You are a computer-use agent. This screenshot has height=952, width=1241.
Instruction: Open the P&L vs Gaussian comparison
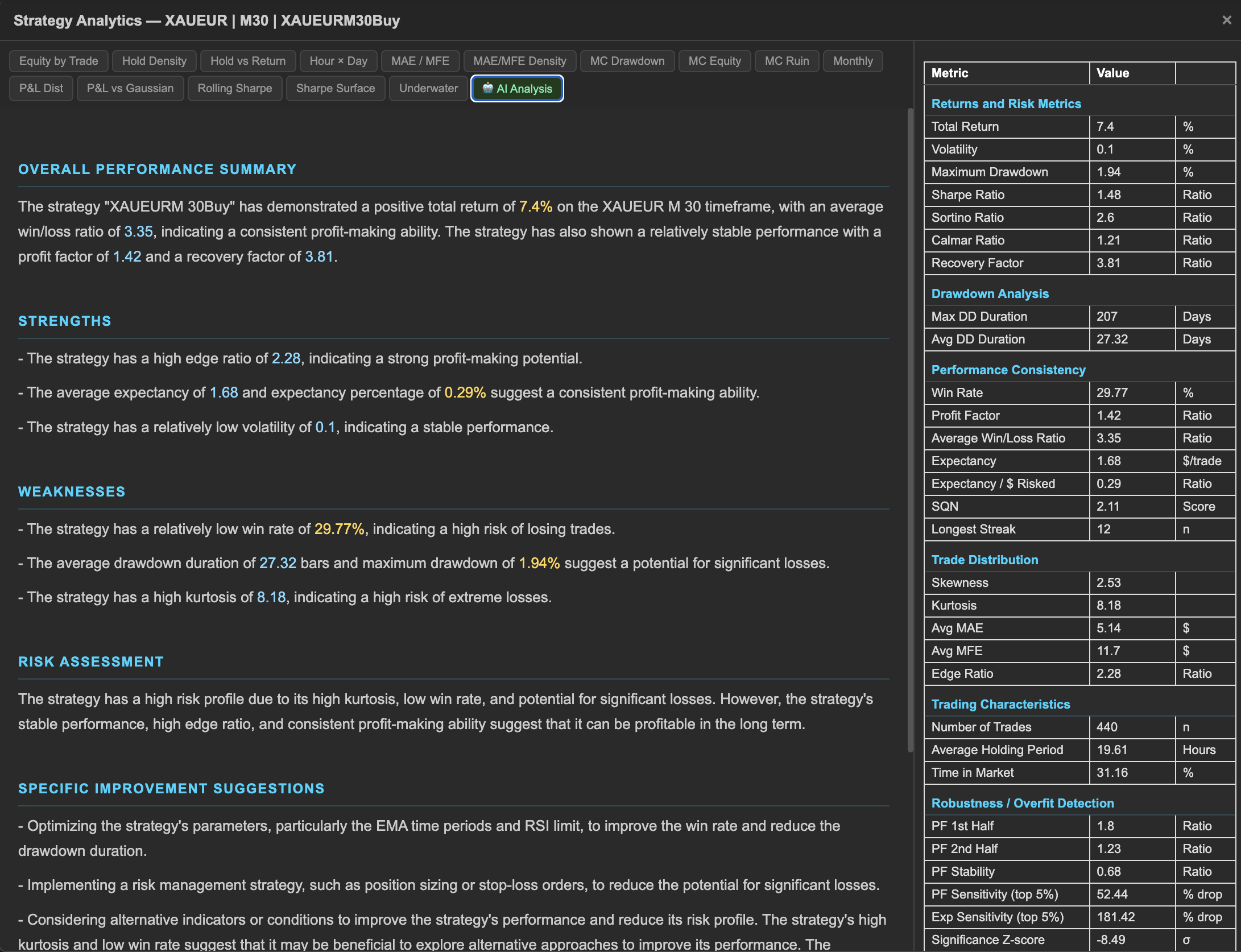(x=130, y=88)
